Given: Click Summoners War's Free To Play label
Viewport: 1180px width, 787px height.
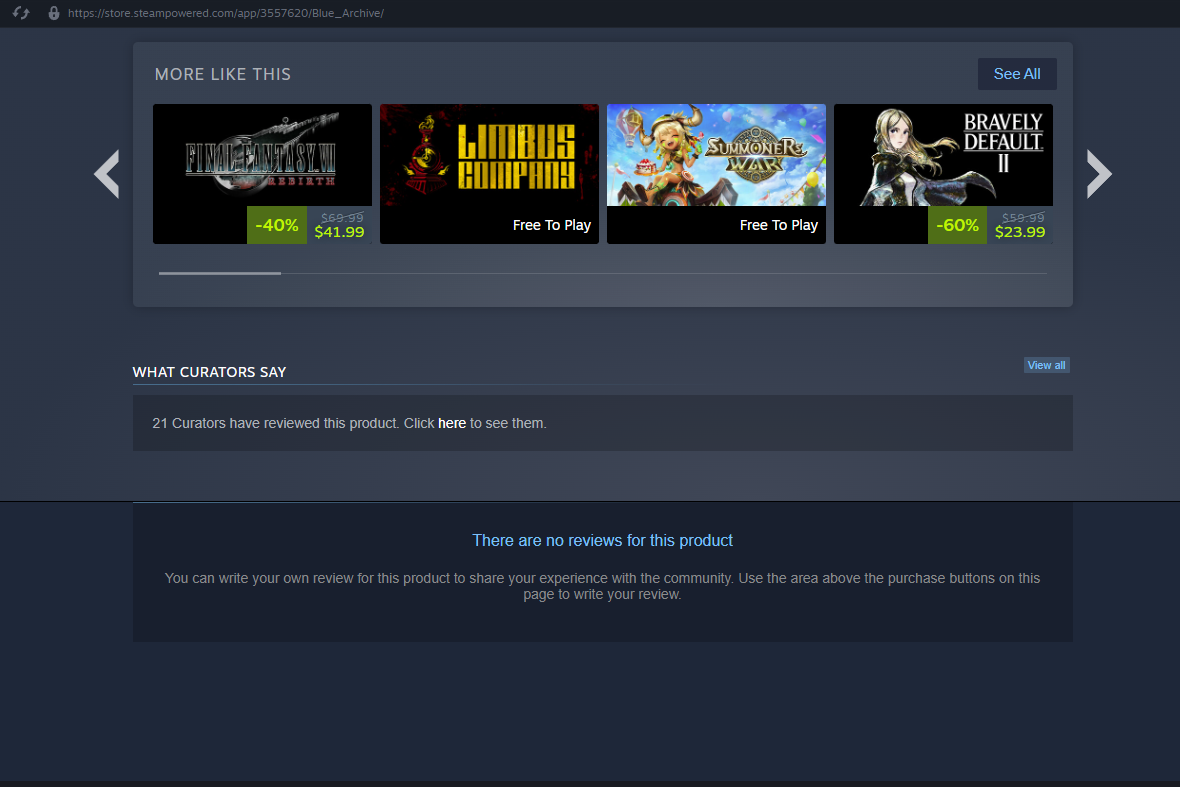Looking at the screenshot, I should point(779,225).
